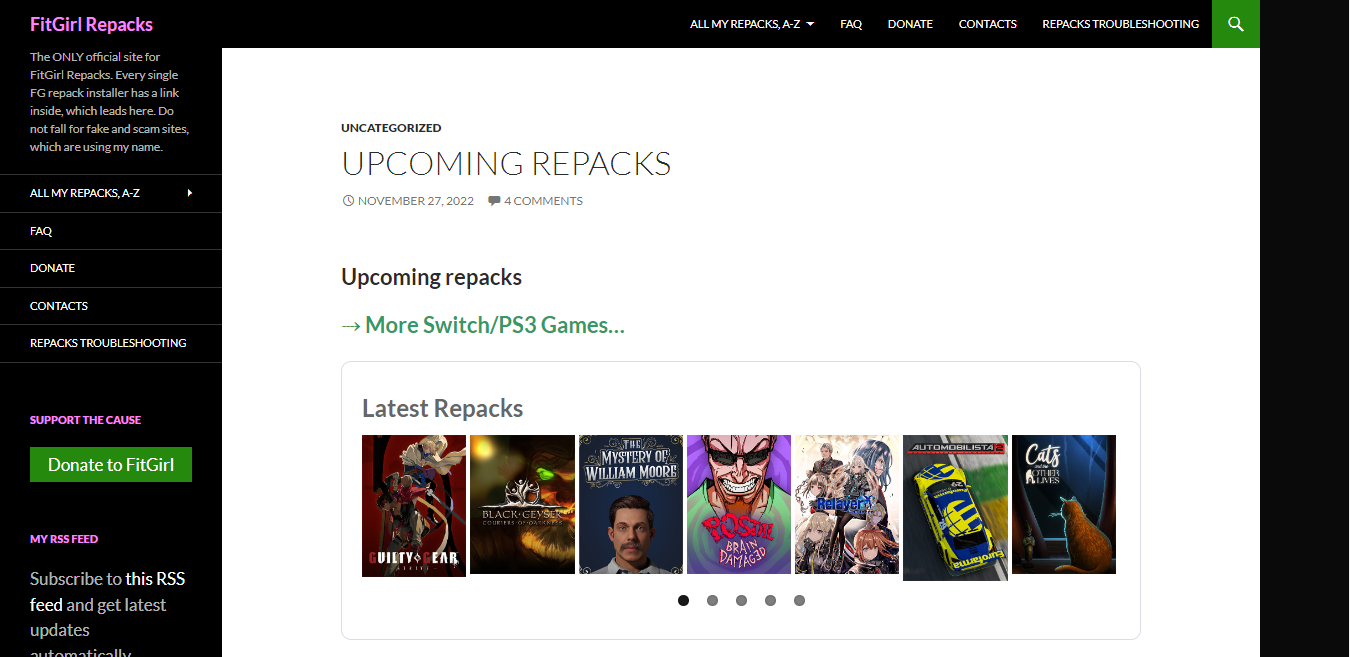1350x657 pixels.
Task: Open the Automobilista 2 cover thumbnail
Action: pos(955,508)
